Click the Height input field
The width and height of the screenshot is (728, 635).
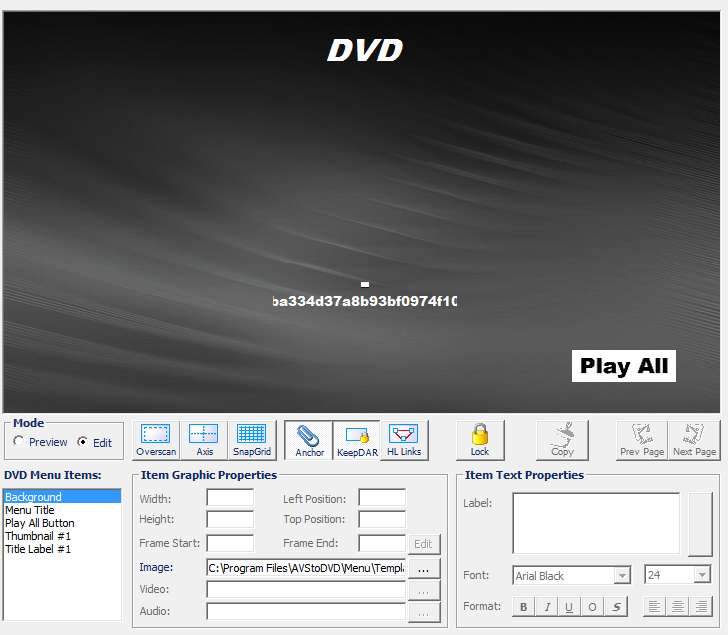[x=230, y=519]
